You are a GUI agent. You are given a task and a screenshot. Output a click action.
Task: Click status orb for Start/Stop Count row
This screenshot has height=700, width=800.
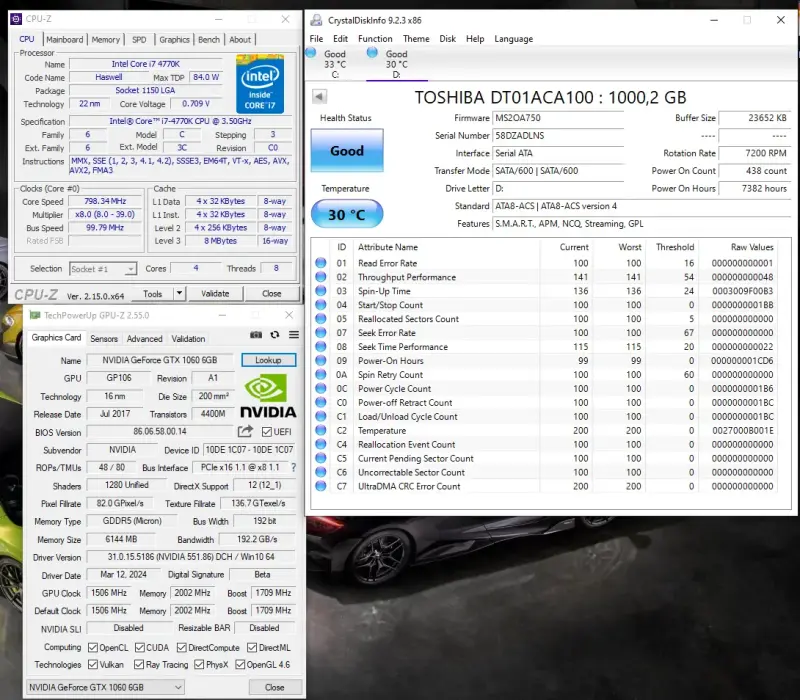click(x=320, y=305)
